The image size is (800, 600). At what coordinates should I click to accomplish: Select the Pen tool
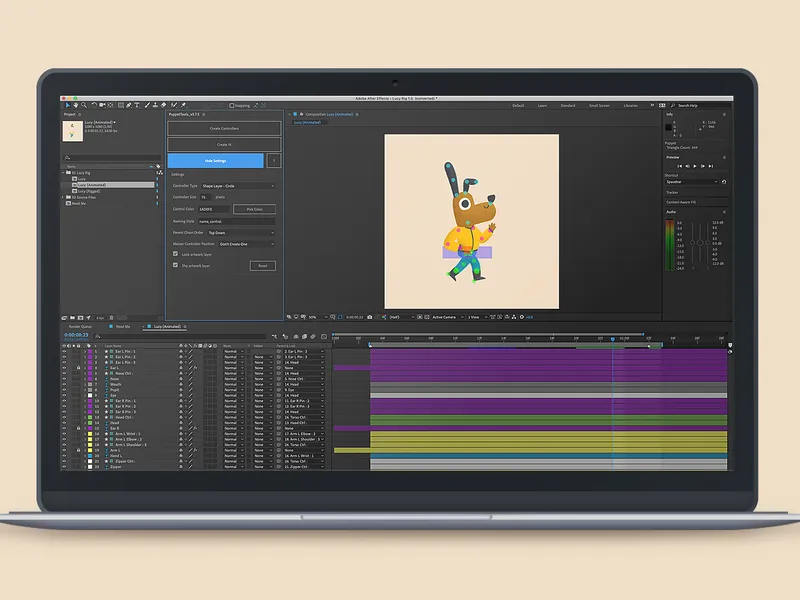[x=129, y=105]
